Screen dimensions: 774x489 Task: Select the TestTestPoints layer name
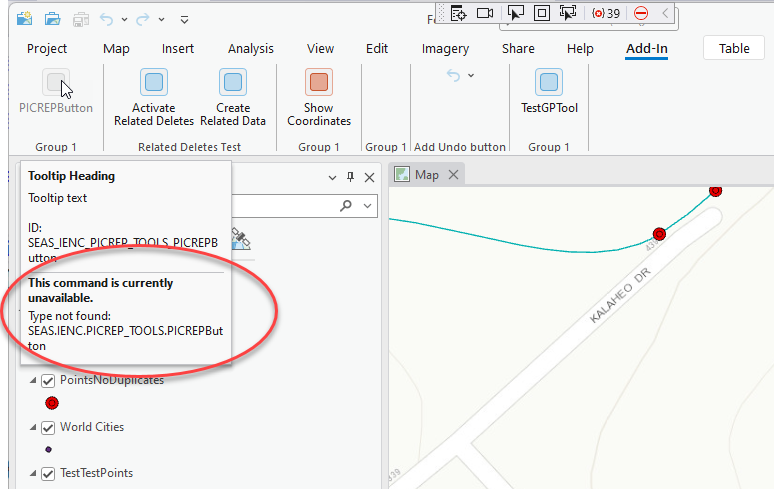pyautogui.click(x=96, y=473)
